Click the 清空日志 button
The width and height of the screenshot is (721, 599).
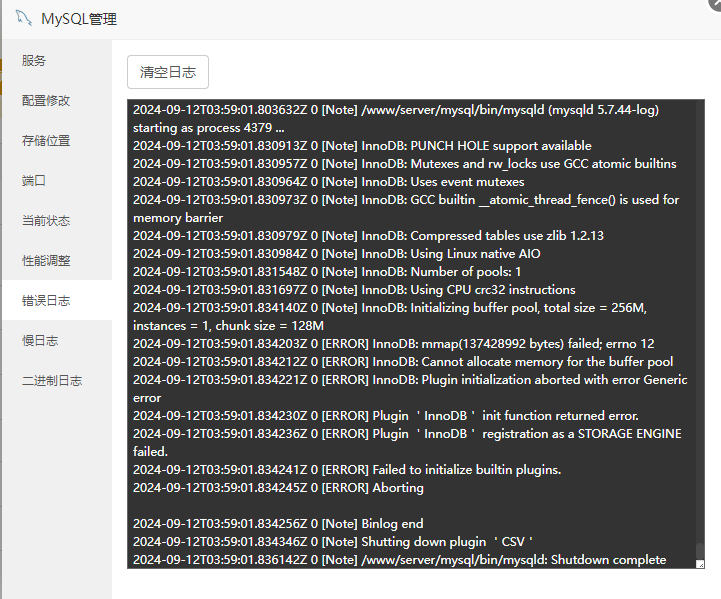coord(168,72)
